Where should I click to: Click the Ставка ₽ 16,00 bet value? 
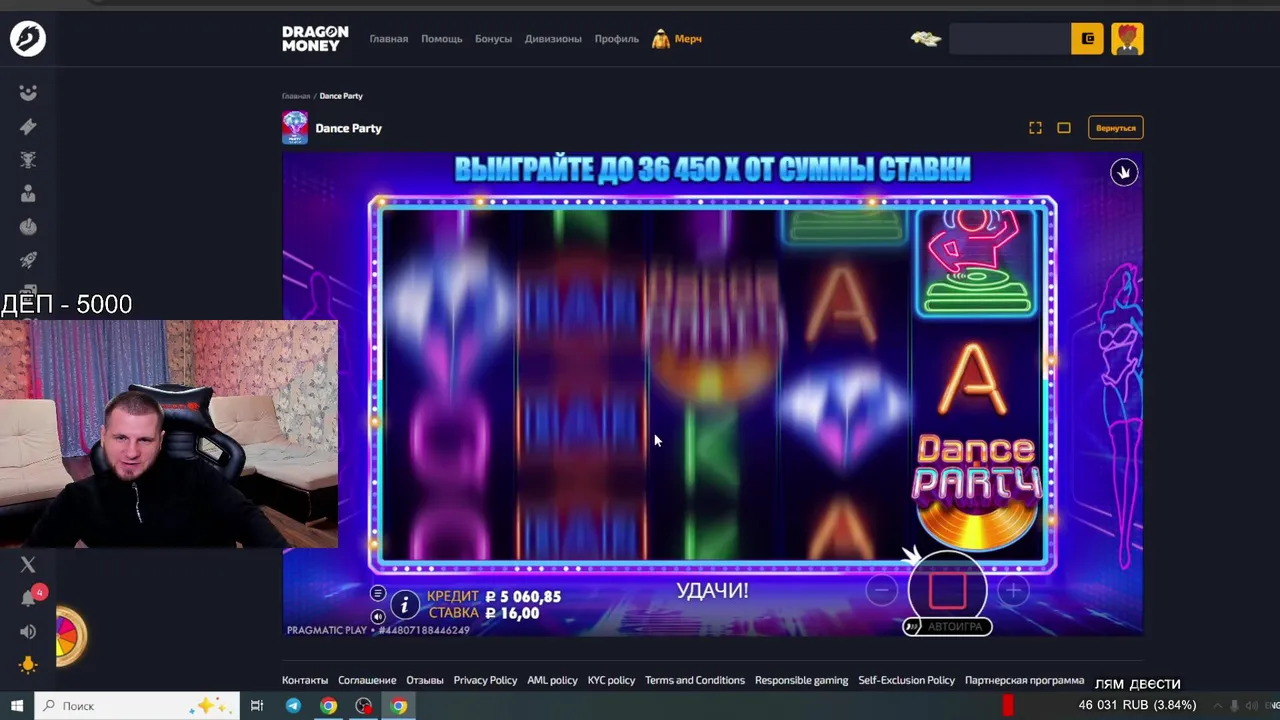[483, 614]
